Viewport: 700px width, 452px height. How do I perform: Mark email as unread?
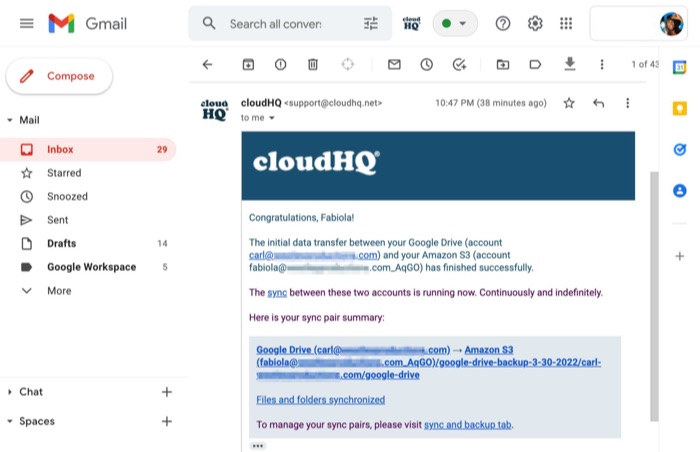click(x=394, y=65)
